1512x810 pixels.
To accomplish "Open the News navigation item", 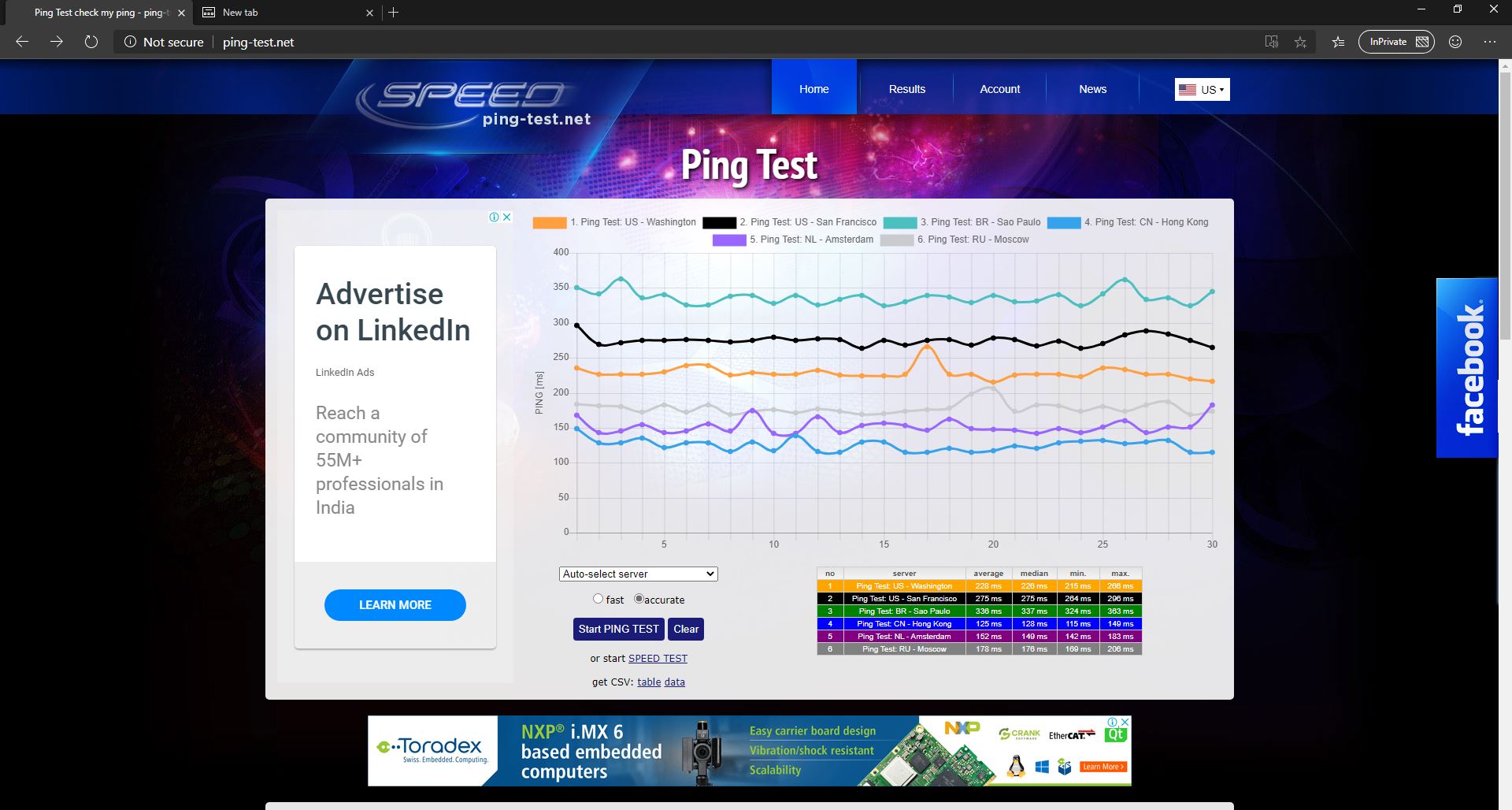I will point(1093,89).
